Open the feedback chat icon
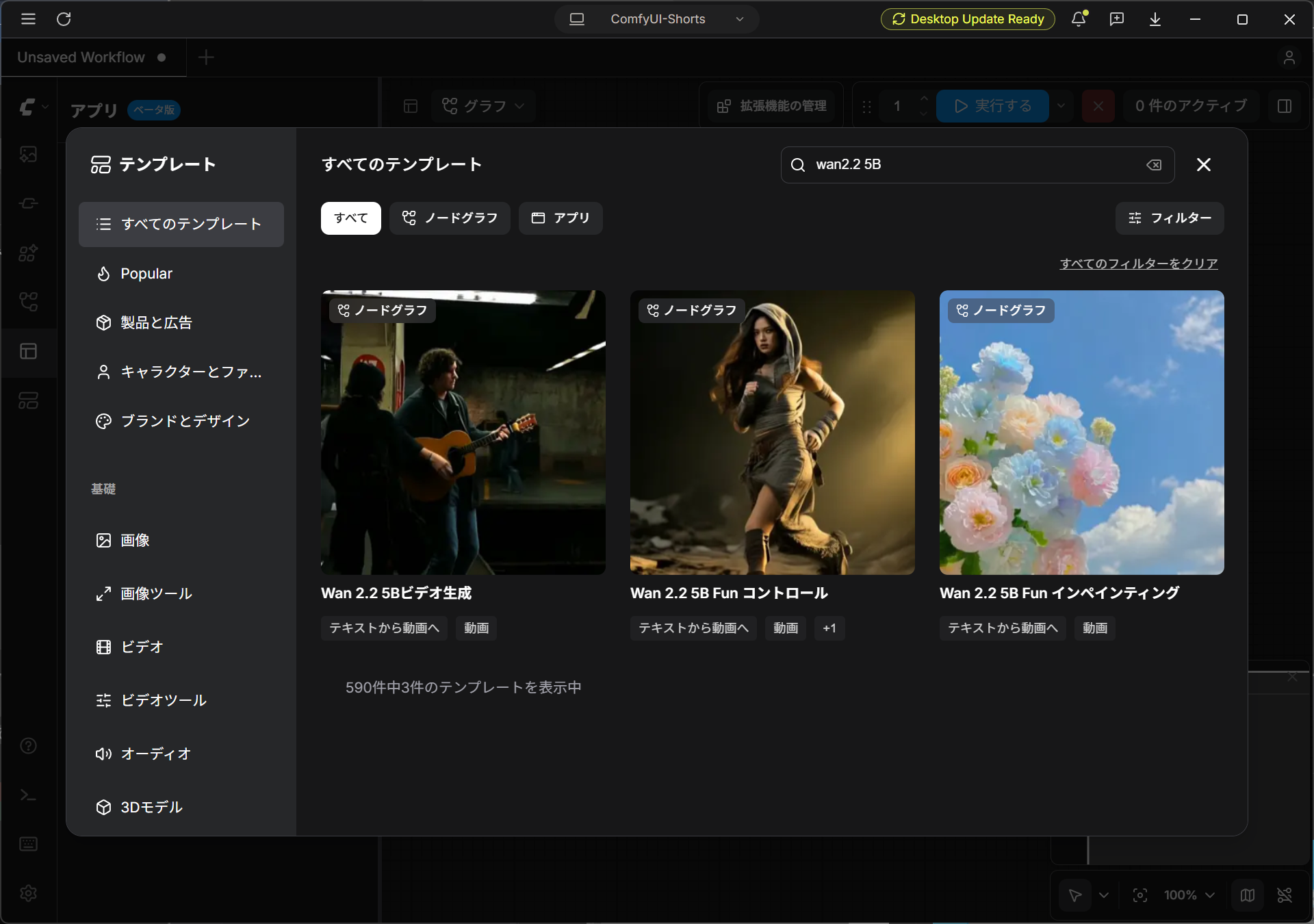 1117,19
